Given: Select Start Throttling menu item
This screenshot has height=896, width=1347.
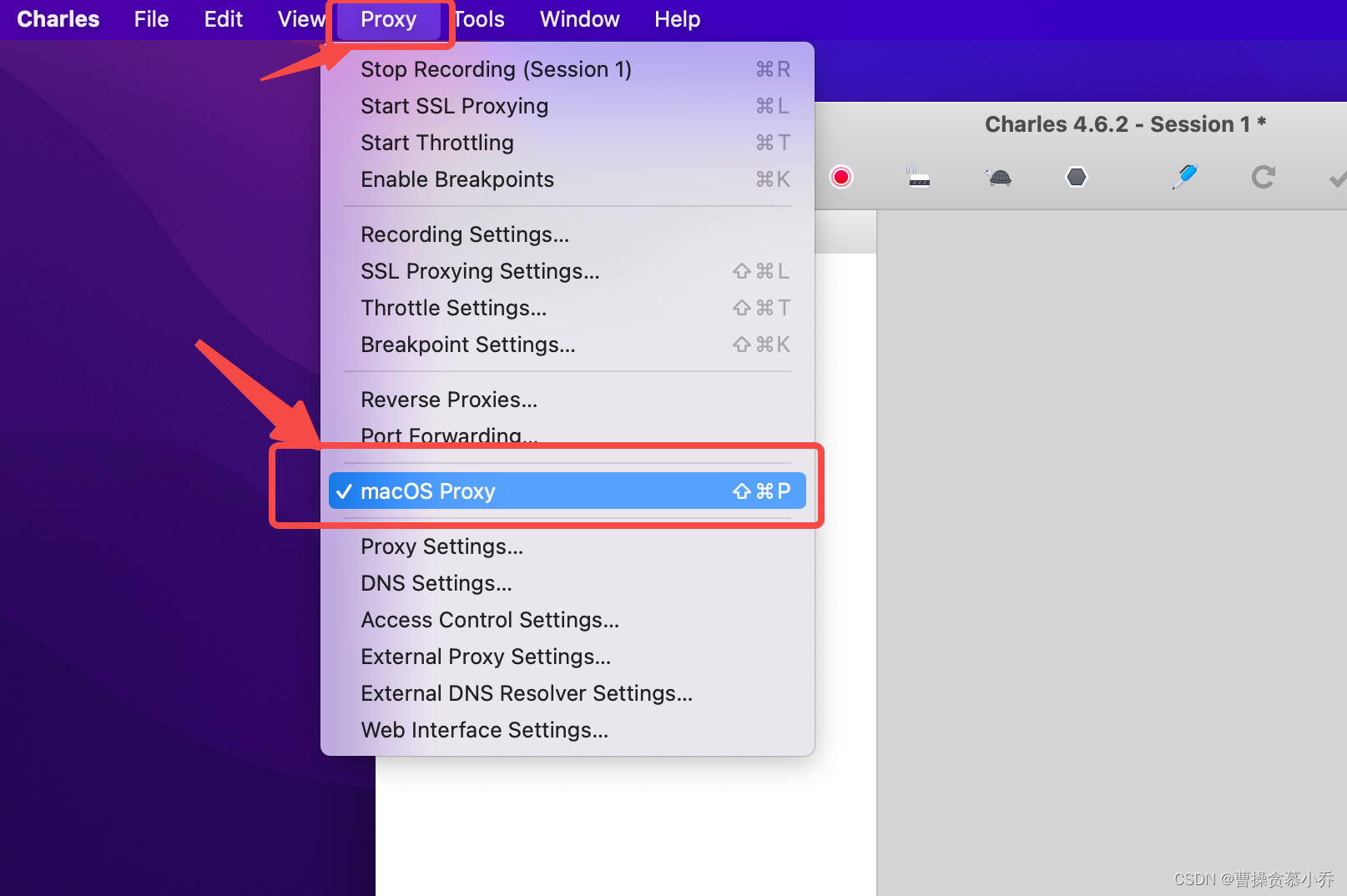Looking at the screenshot, I should click(568, 143).
